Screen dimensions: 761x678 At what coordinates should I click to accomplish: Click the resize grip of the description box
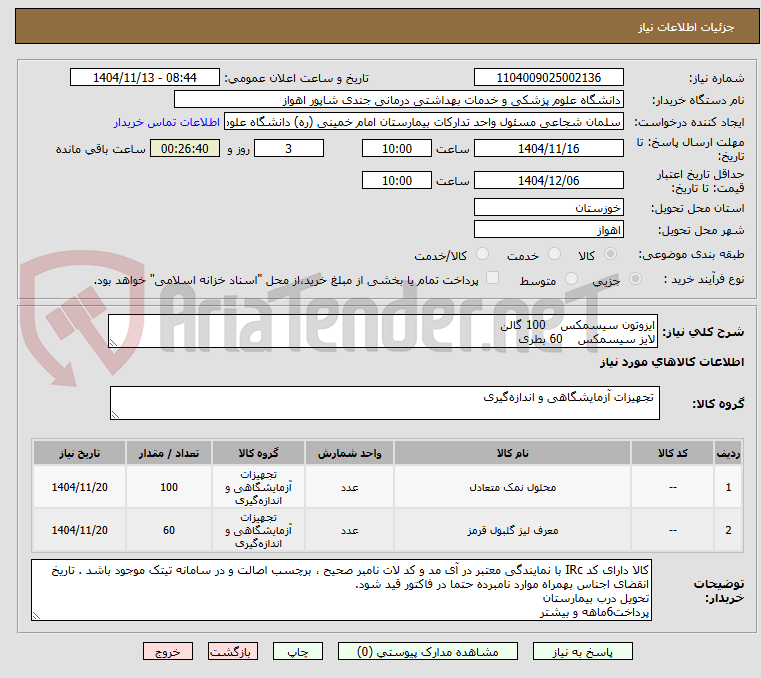[114, 343]
